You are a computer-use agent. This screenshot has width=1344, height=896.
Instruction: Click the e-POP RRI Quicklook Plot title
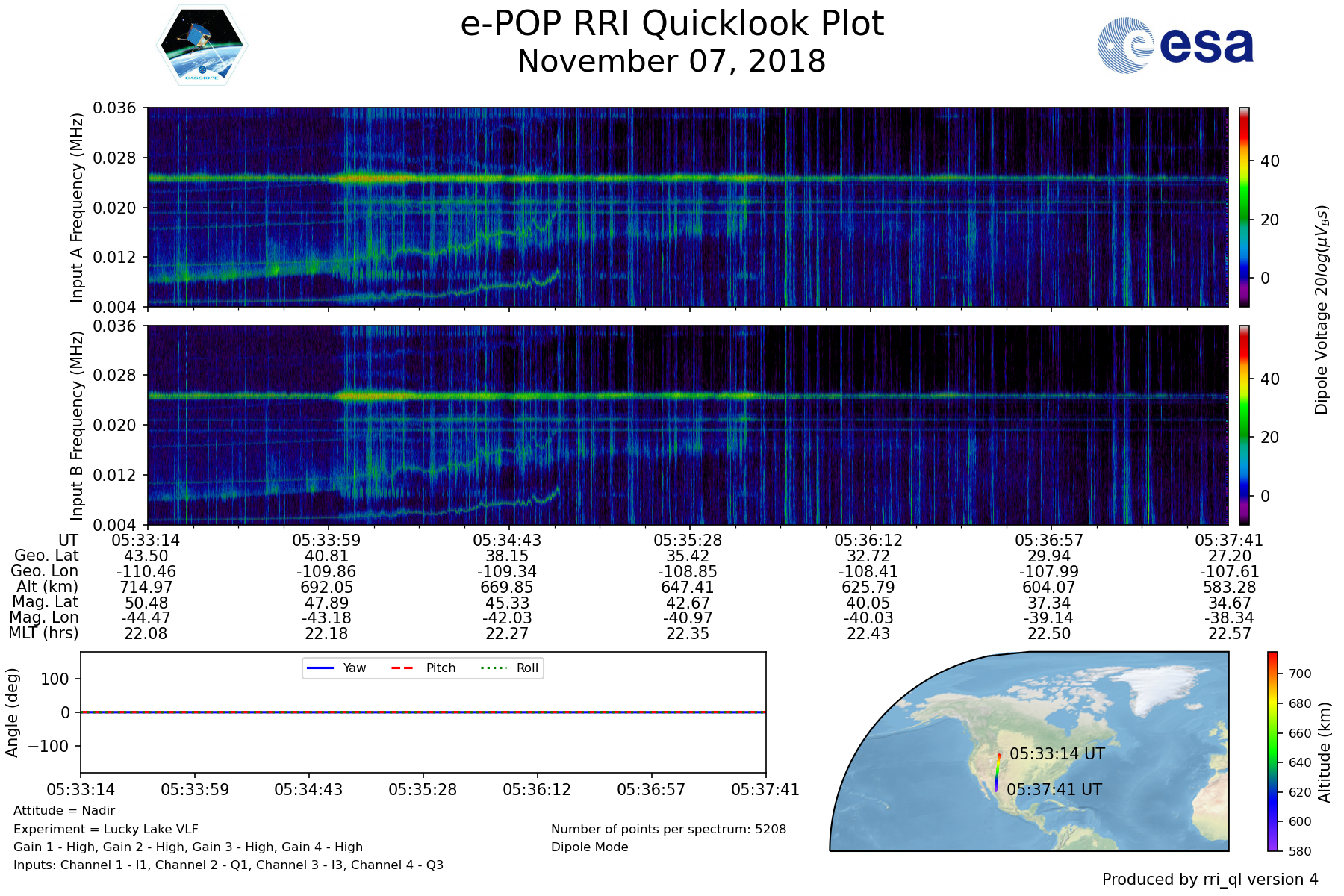pyautogui.click(x=672, y=24)
